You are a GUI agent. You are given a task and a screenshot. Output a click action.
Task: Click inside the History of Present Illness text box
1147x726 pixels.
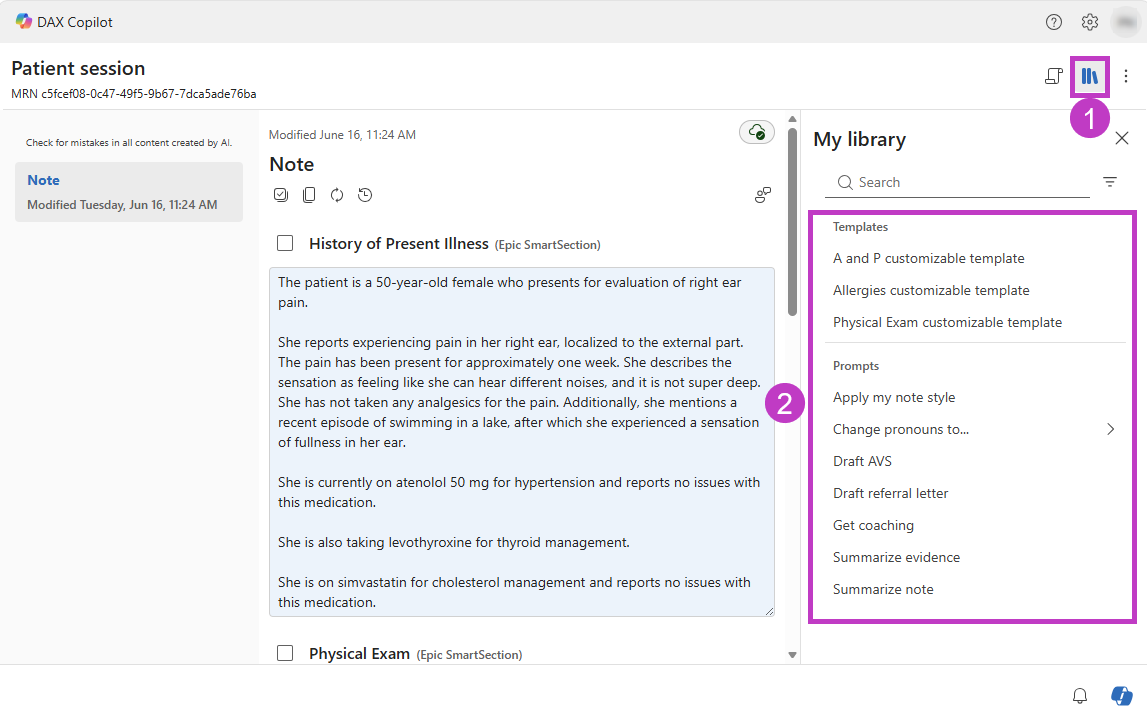[x=522, y=442]
